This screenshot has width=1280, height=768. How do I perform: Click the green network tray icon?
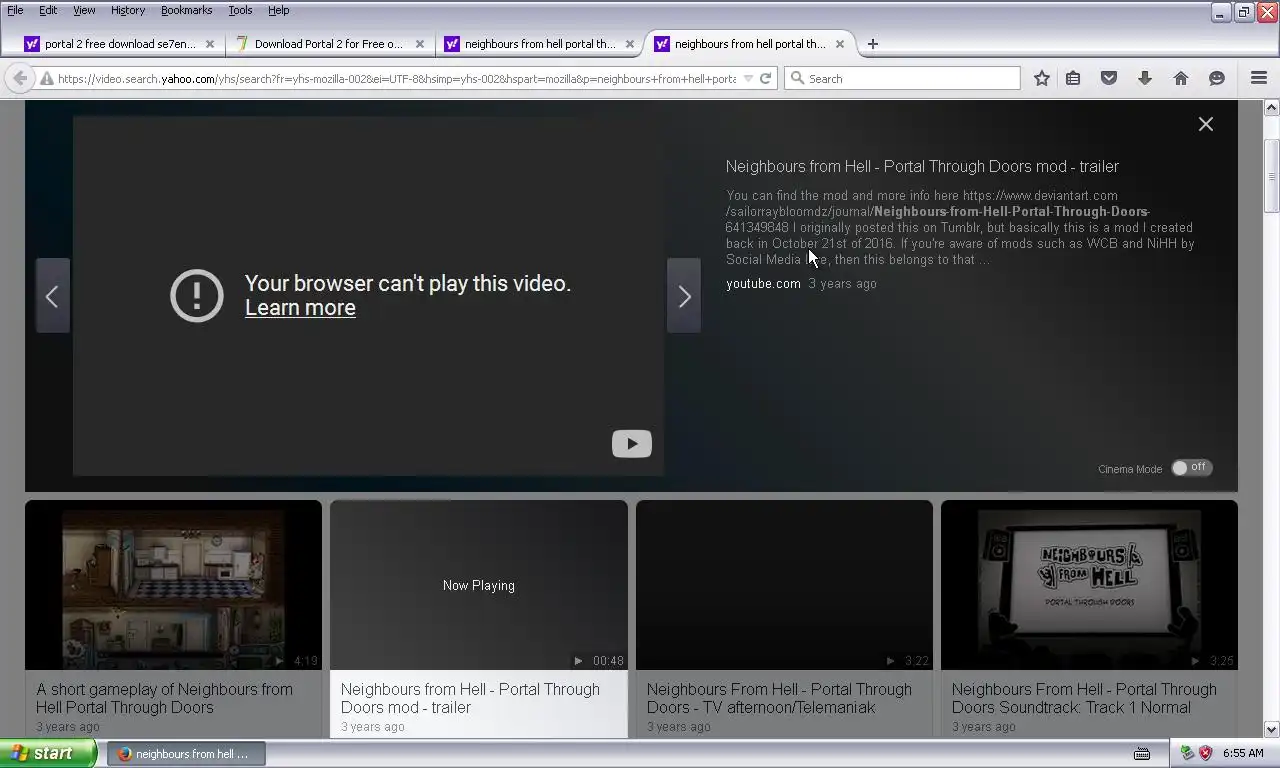[1187, 754]
